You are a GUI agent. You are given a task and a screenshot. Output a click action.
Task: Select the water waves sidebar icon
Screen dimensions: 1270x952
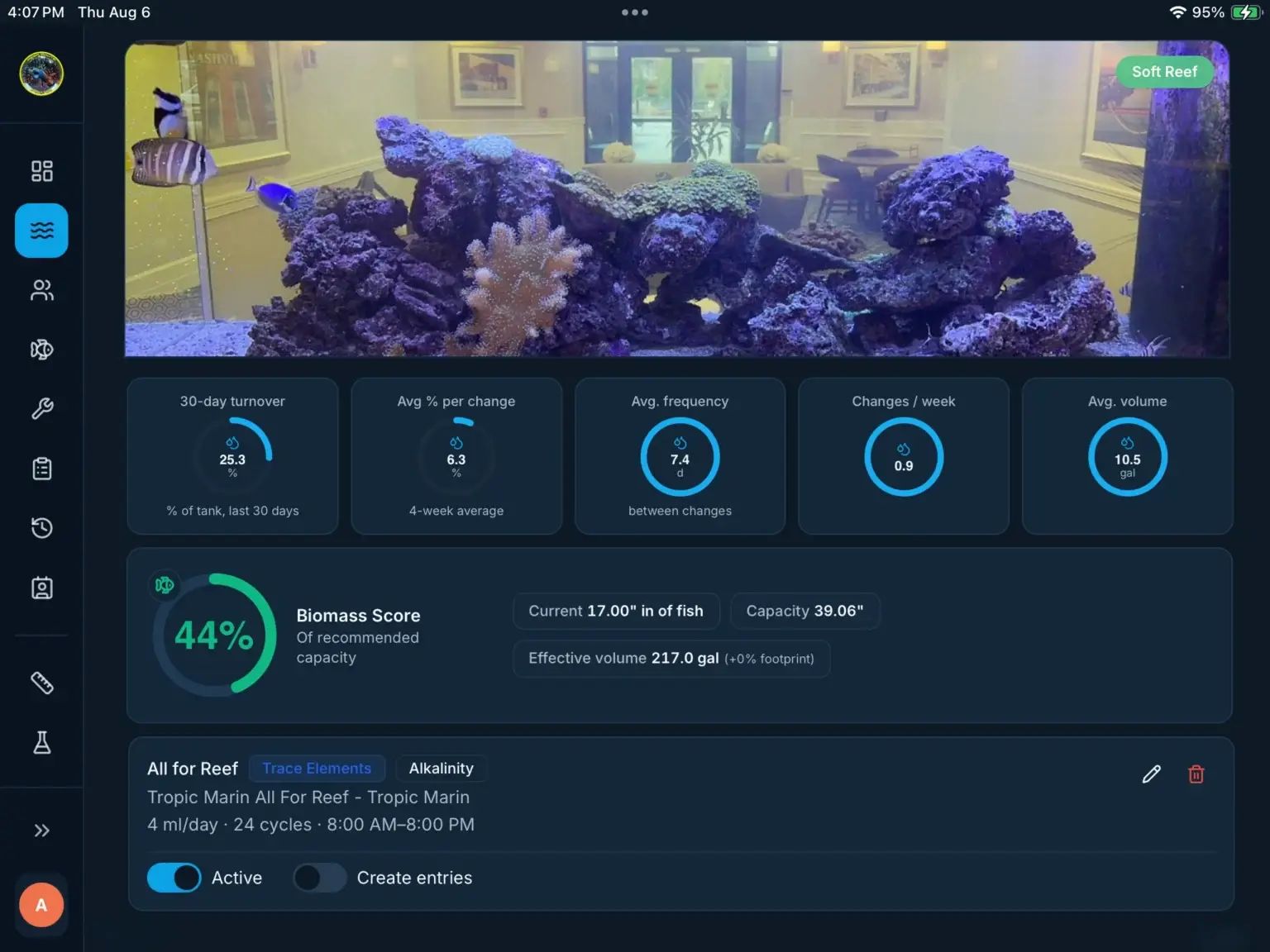click(41, 231)
